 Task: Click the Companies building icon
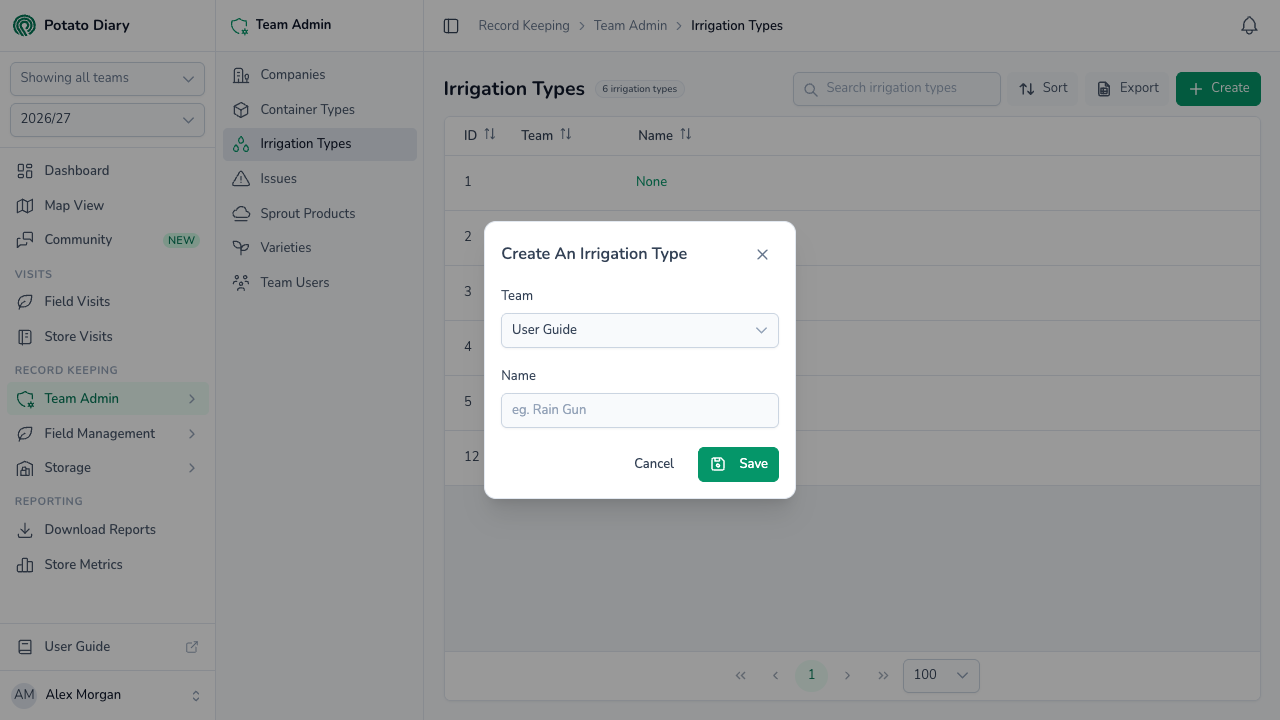(x=241, y=75)
